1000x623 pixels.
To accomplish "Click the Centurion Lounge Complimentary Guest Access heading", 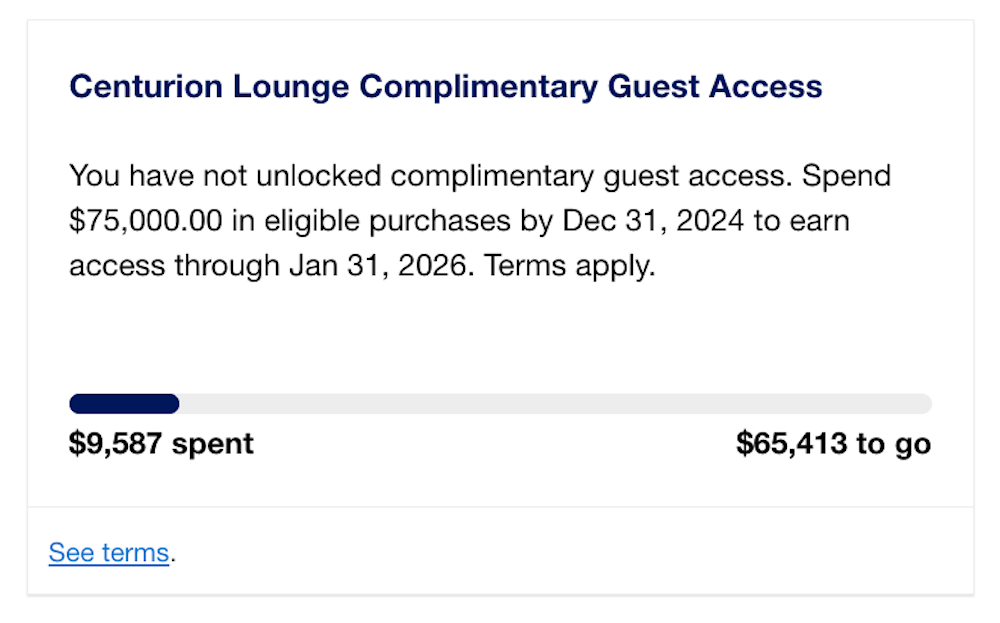I will point(445,86).
